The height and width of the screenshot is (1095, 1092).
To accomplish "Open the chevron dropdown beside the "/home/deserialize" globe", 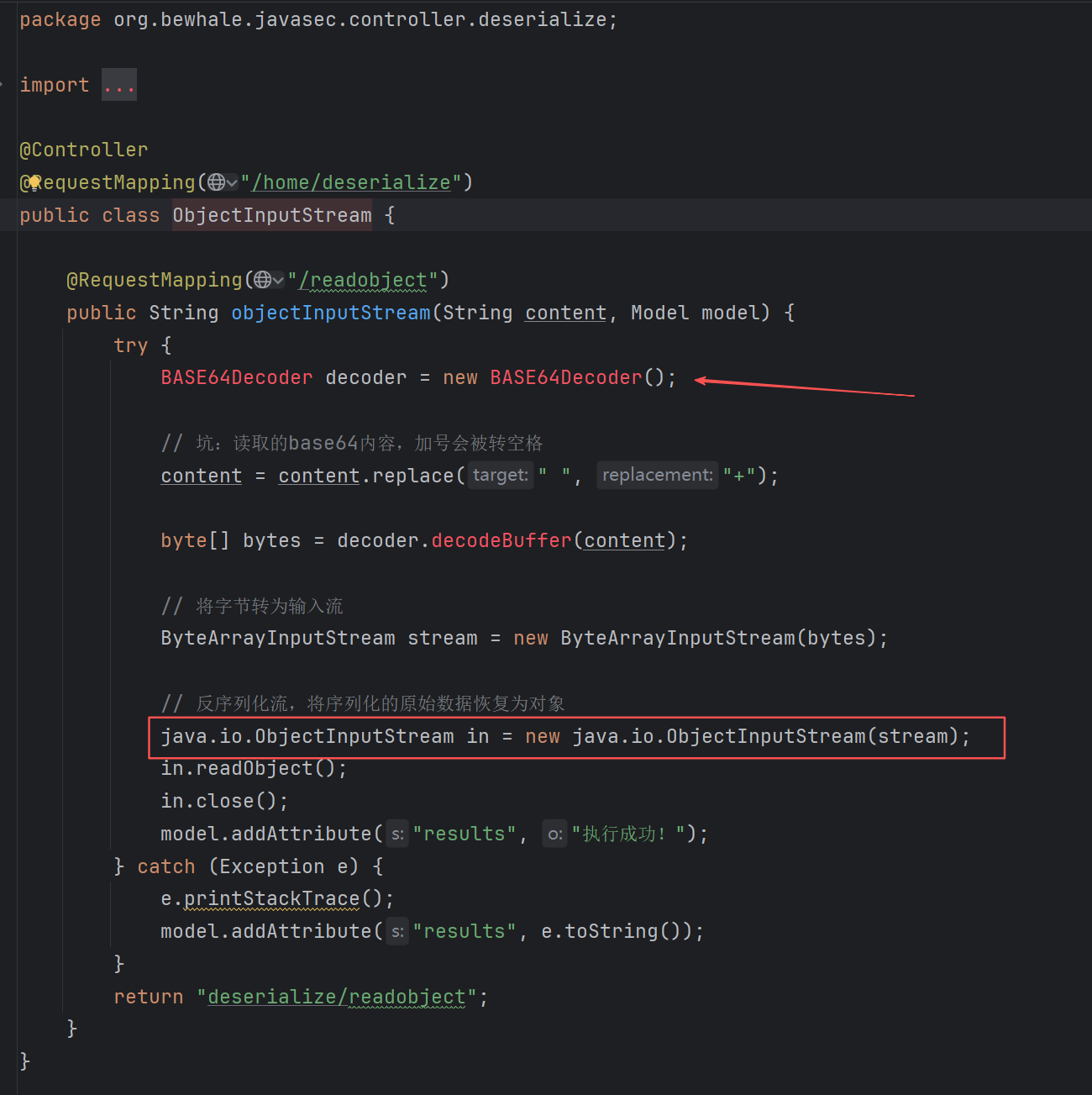I will 232,183.
